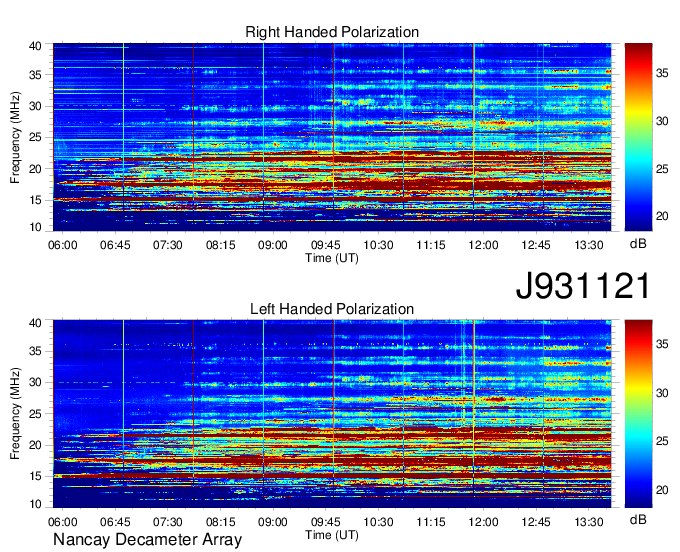680x552 pixels.
Task: Click the 08:15 time tick of Right Handed plot
Action: pos(220,245)
